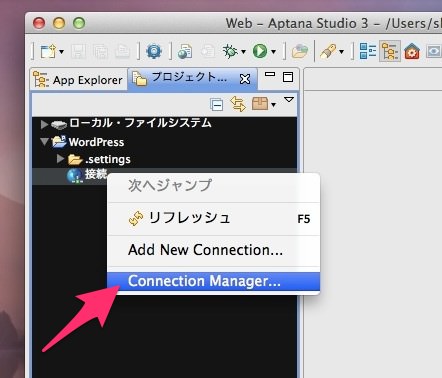
Task: Click the yellow window minimize button
Action: 59,23
